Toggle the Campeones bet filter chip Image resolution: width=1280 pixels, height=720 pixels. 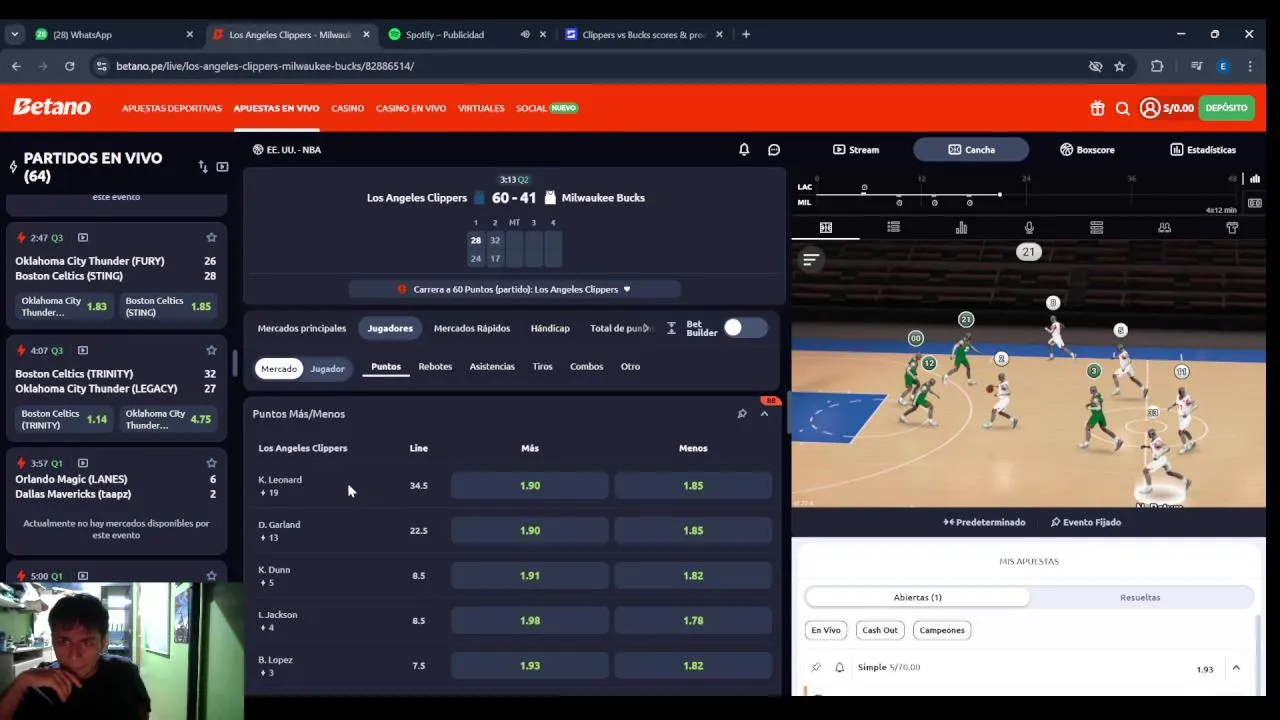(x=942, y=630)
